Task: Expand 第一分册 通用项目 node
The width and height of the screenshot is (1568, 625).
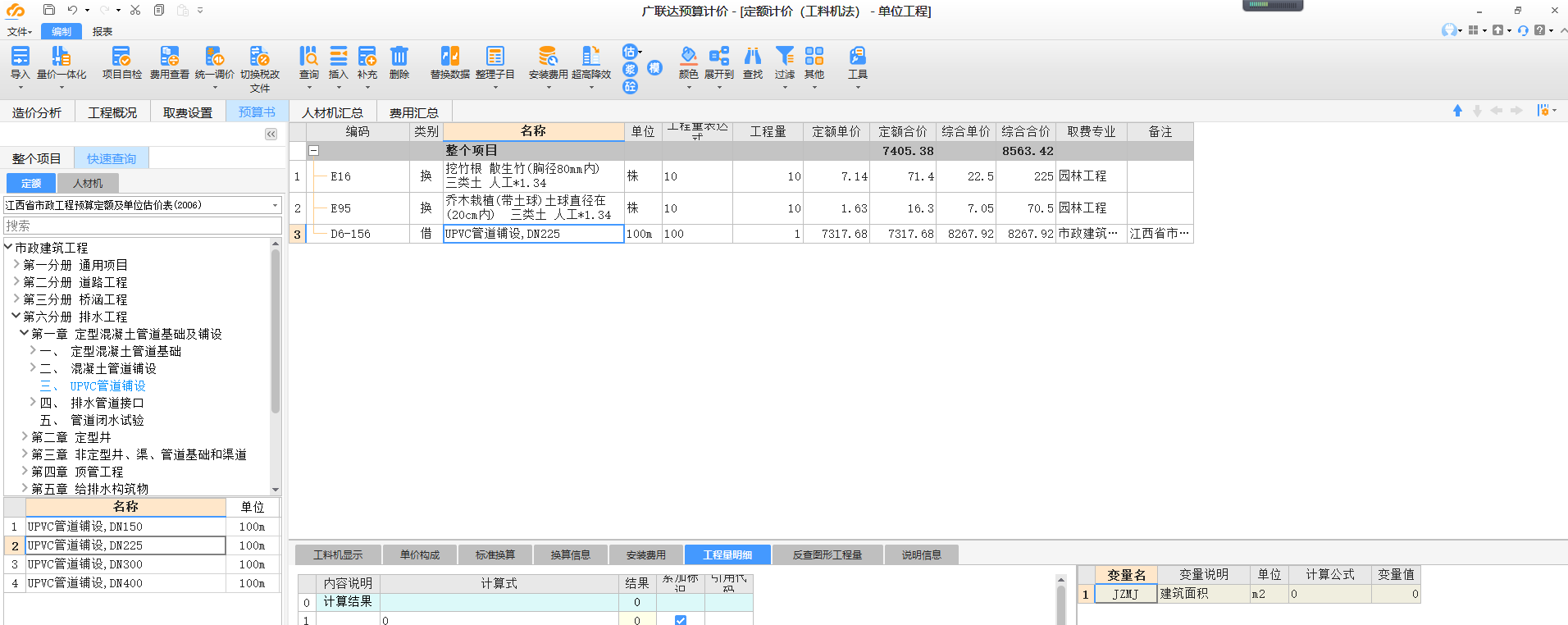Action: (x=16, y=265)
